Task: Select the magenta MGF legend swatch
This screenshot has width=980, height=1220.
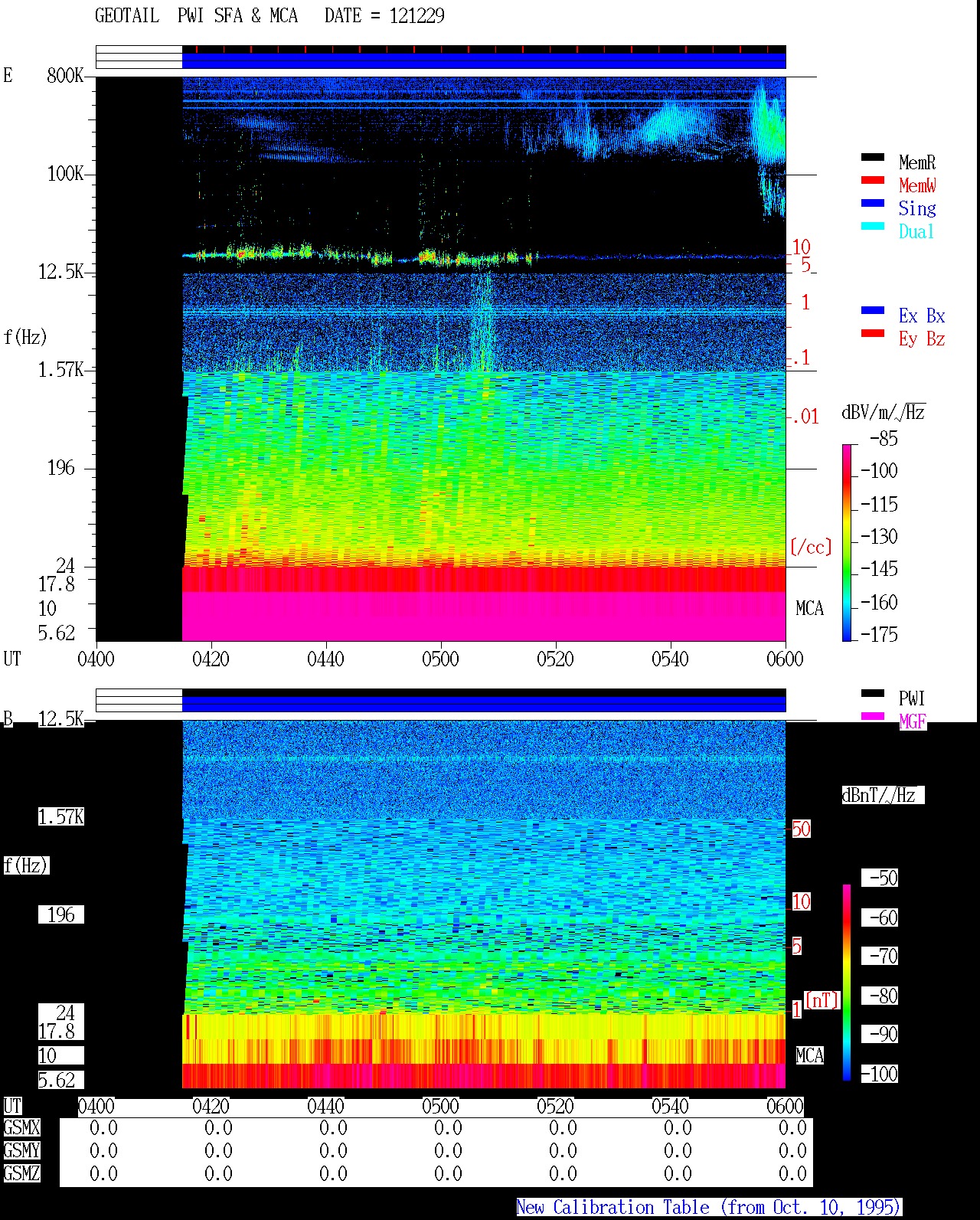Action: (x=872, y=716)
